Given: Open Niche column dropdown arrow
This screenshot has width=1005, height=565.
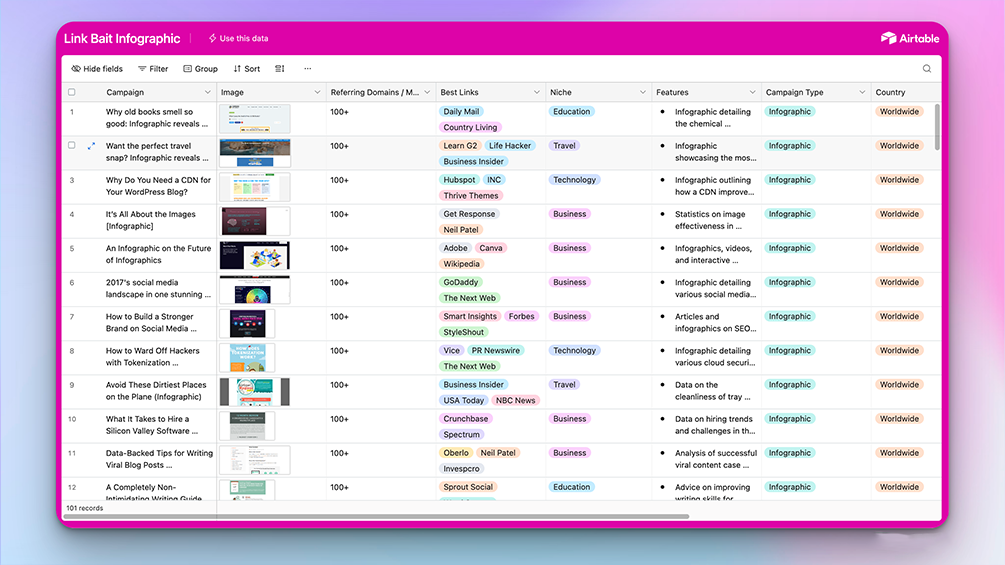Looking at the screenshot, I should pyautogui.click(x=643, y=92).
